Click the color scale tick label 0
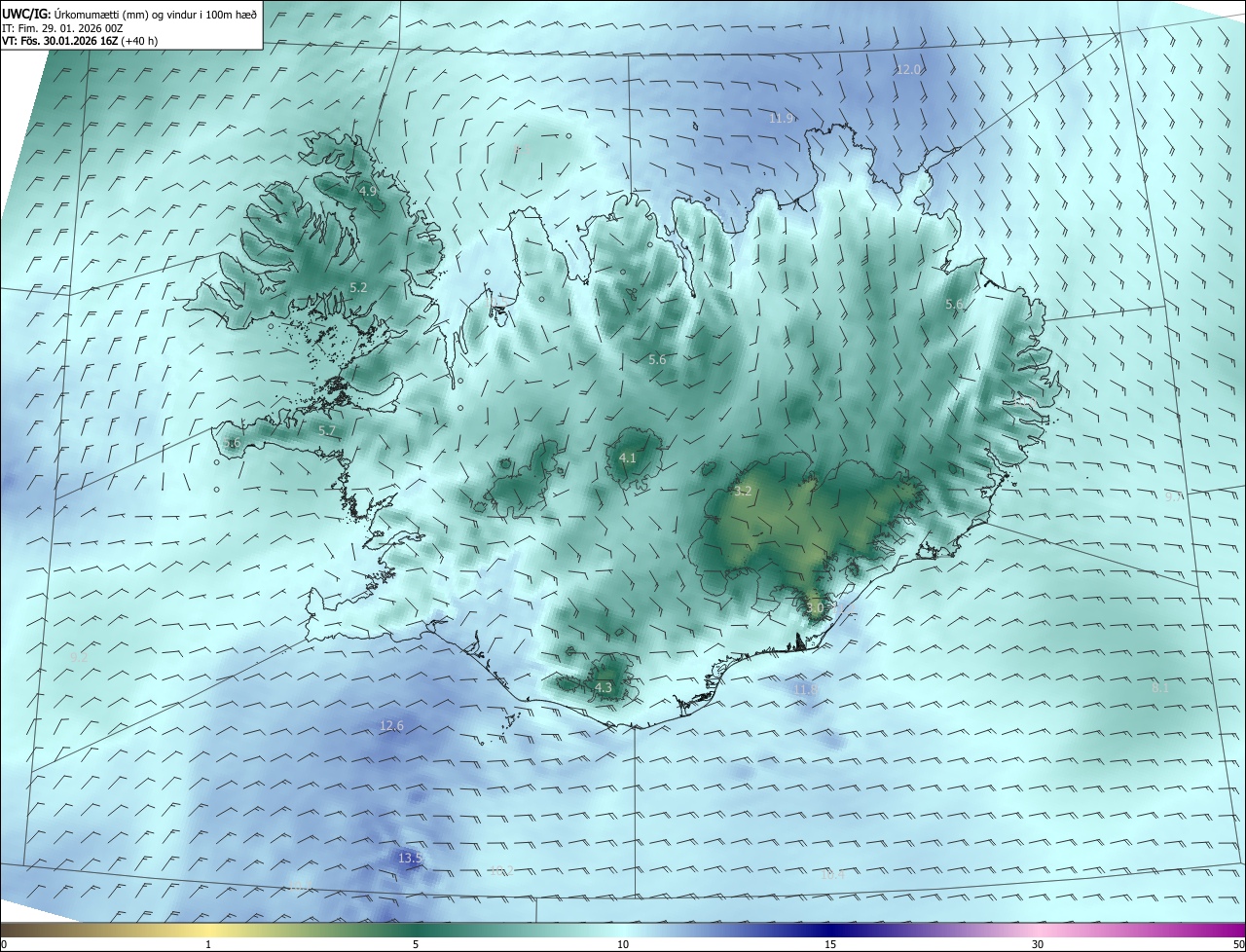Viewport: 1246px width, 952px height. [4, 944]
